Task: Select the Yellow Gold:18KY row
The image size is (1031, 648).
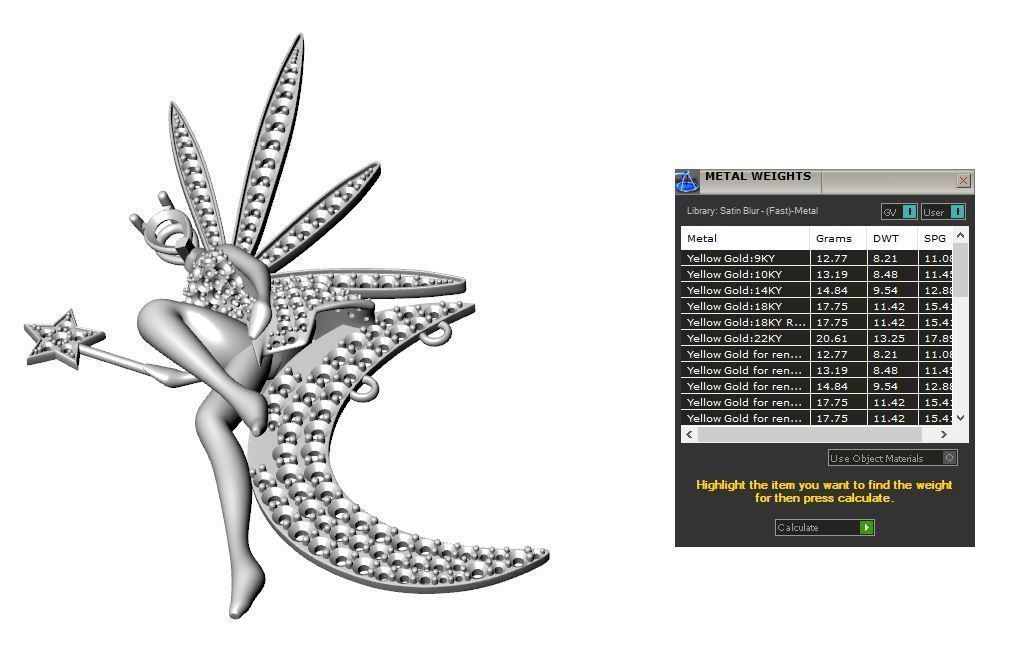Action: click(x=817, y=306)
